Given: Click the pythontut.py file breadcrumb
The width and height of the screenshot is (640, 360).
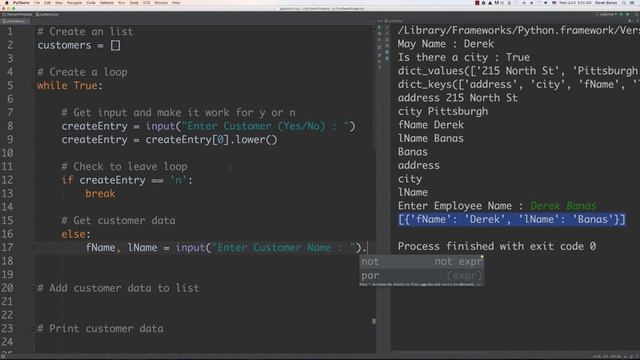Looking at the screenshot, I should pyautogui.click(x=47, y=14).
